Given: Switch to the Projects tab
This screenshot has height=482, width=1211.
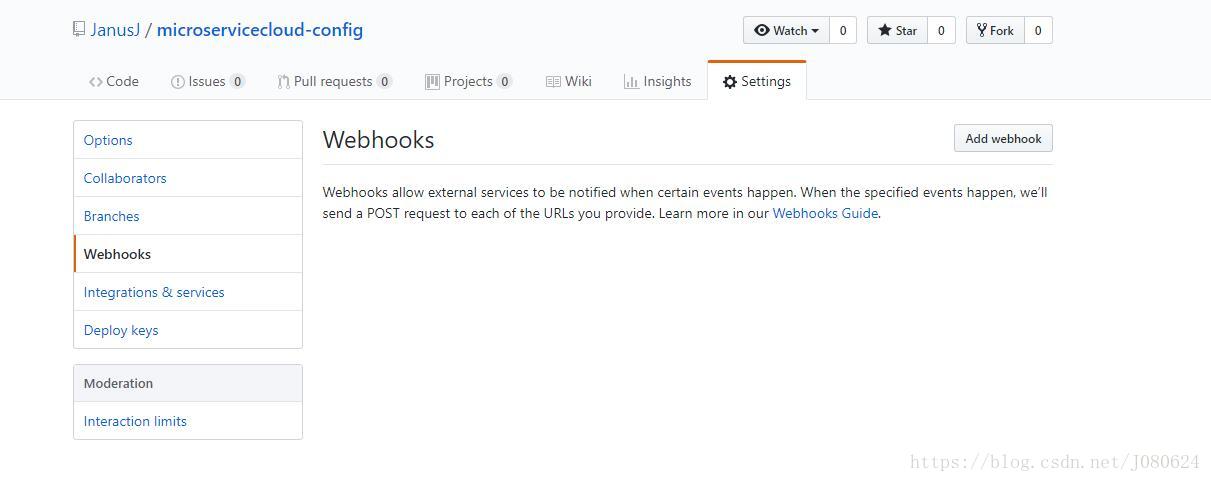Looking at the screenshot, I should 469,81.
